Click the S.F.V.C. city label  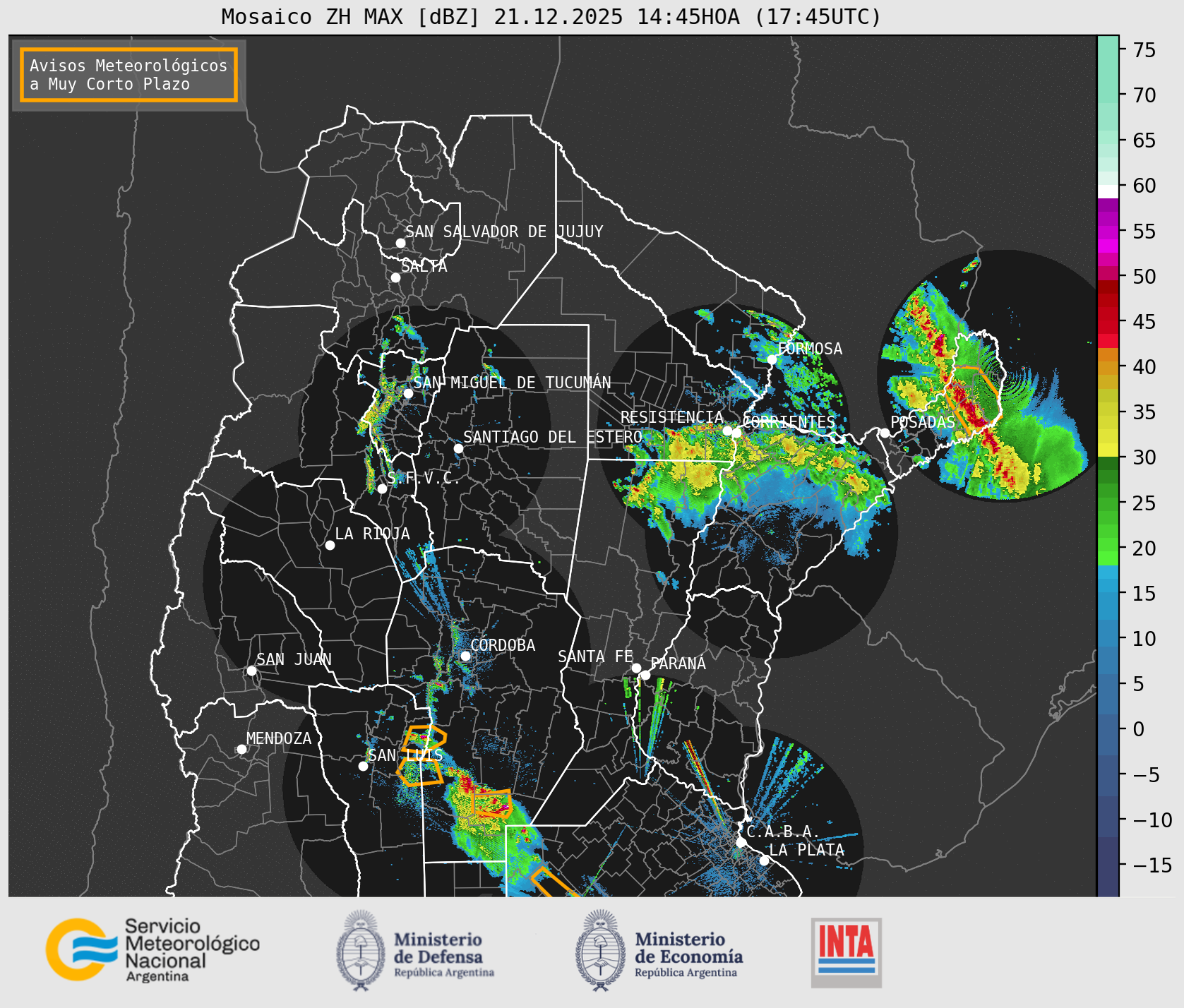424,478
